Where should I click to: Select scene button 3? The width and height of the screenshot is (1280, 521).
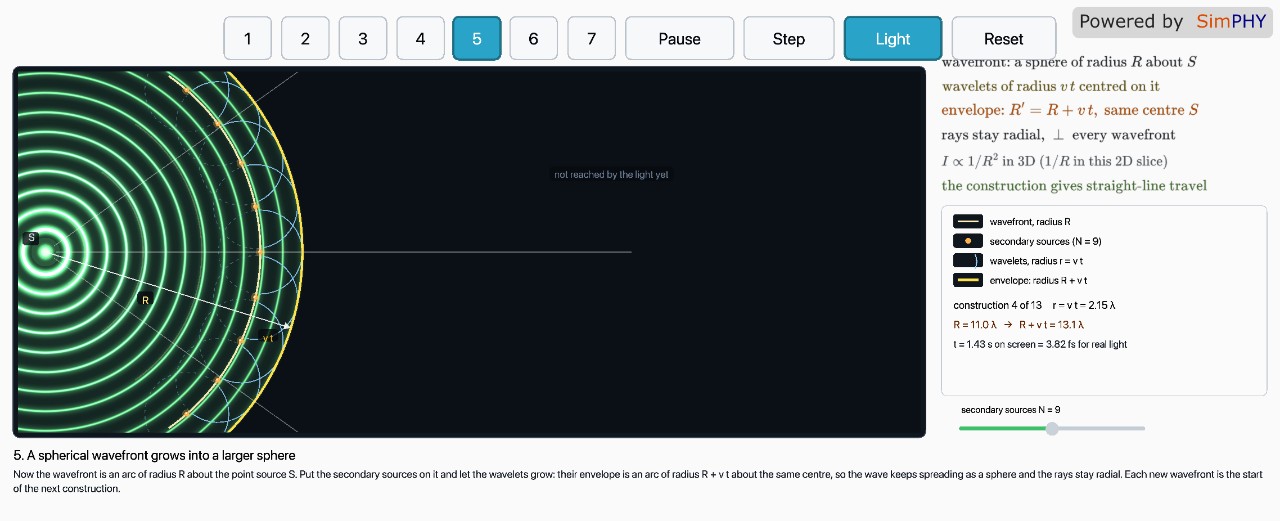tap(363, 39)
